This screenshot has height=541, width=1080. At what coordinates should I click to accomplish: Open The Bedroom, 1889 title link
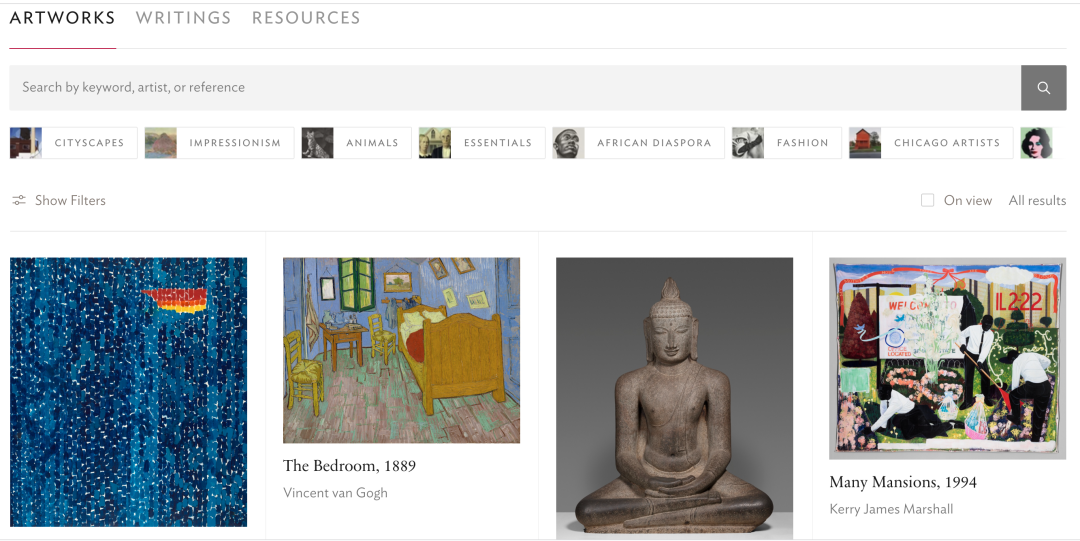tap(349, 466)
